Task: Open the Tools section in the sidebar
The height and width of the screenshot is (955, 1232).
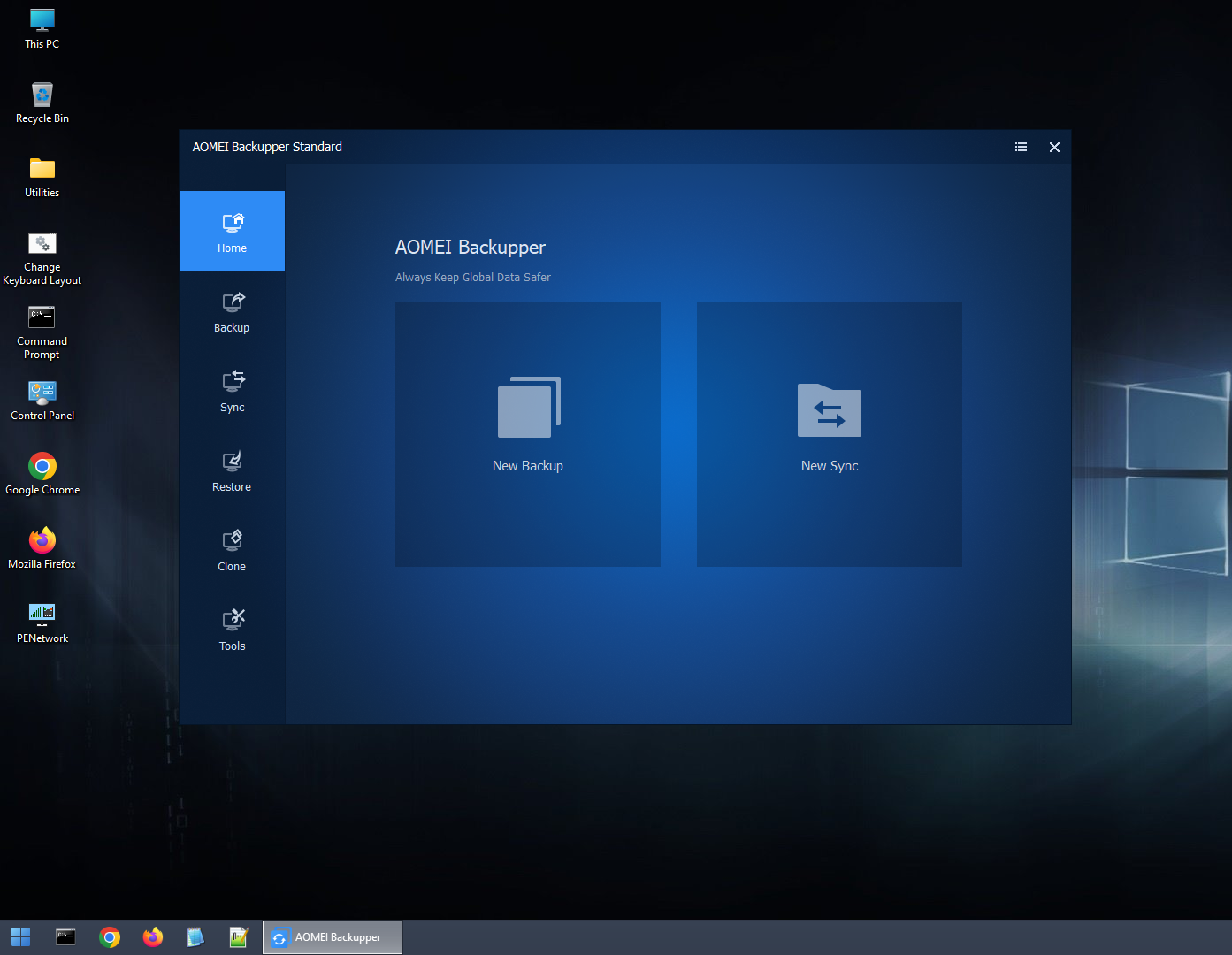Action: [x=232, y=630]
